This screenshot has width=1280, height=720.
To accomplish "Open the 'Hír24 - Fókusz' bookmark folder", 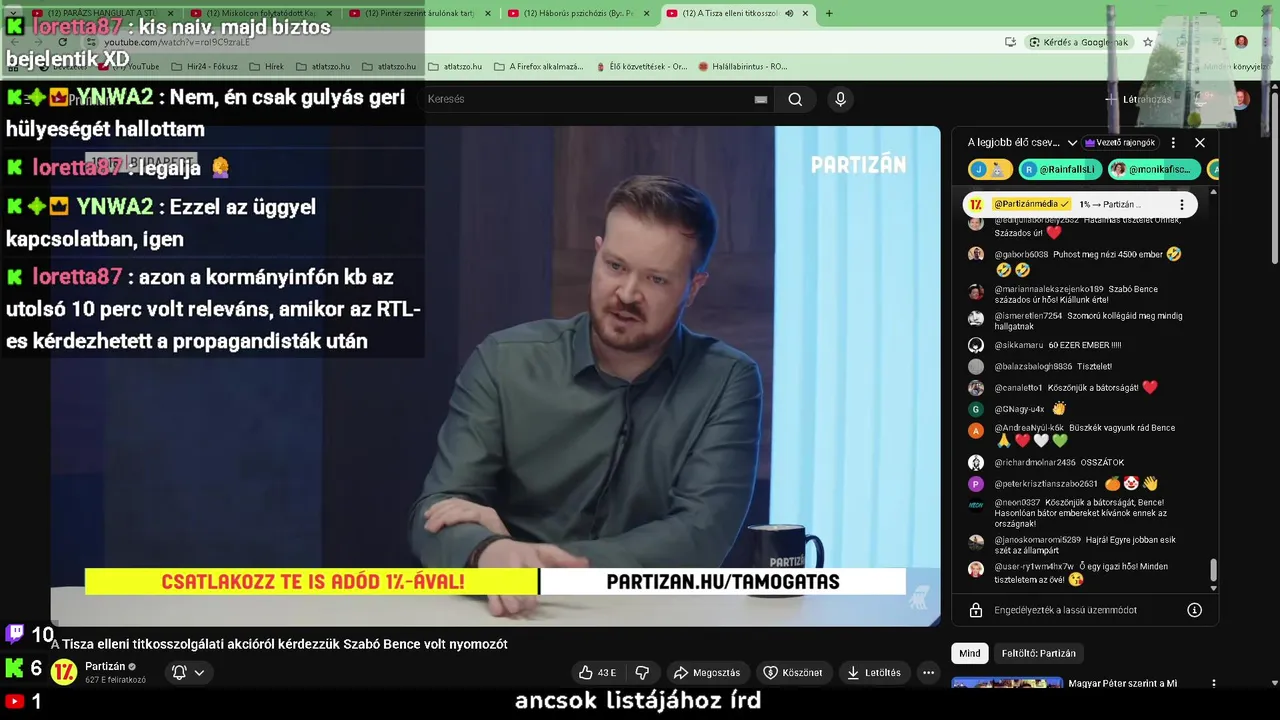I will tap(203, 66).
